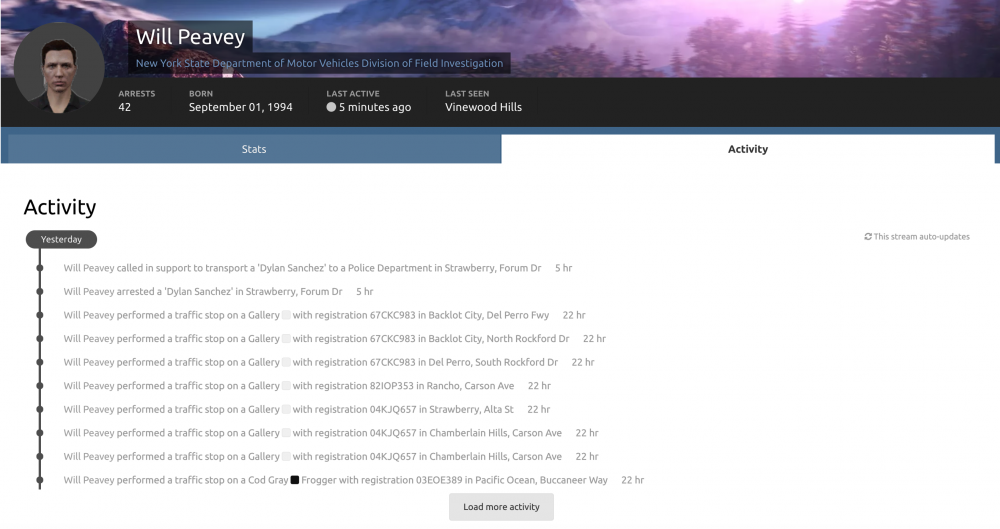Click Frogger traffic stop entry at Buccaneer Way
This screenshot has height=529, width=1000.
tap(335, 480)
